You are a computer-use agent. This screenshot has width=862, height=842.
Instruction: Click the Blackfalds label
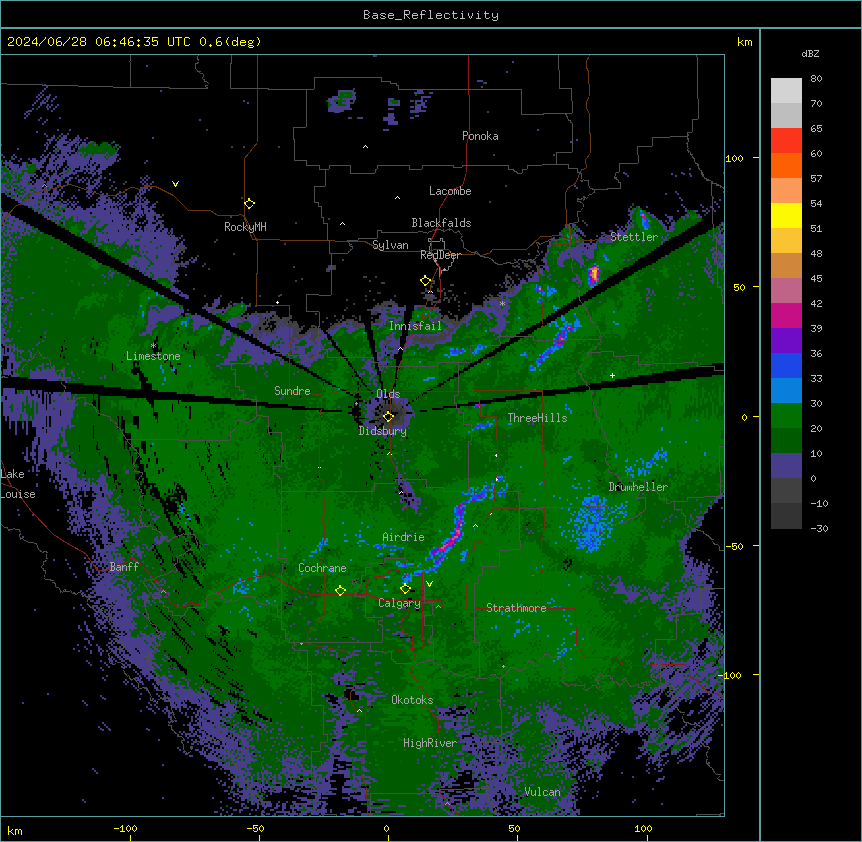pyautogui.click(x=441, y=223)
